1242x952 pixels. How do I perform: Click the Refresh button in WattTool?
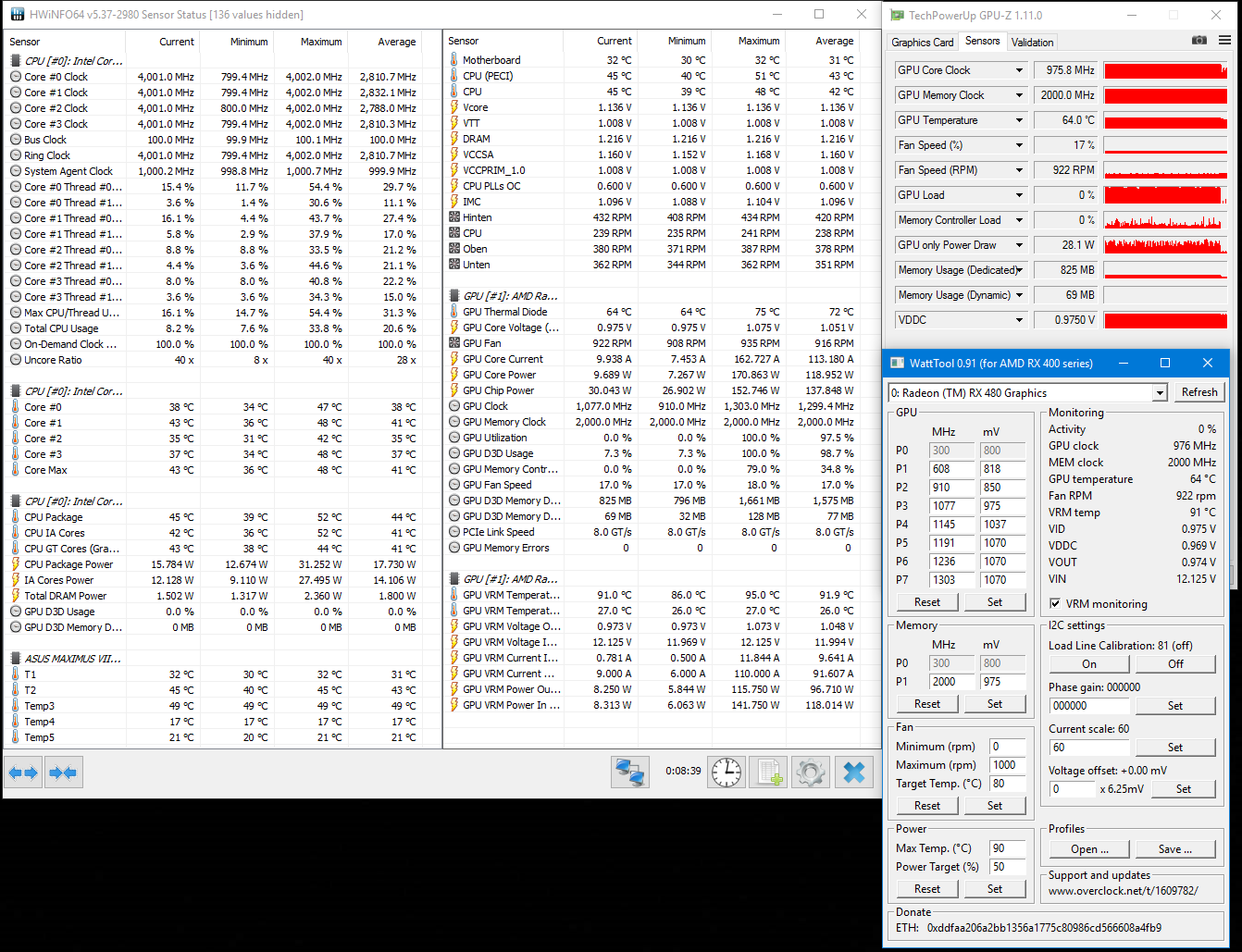[1199, 392]
